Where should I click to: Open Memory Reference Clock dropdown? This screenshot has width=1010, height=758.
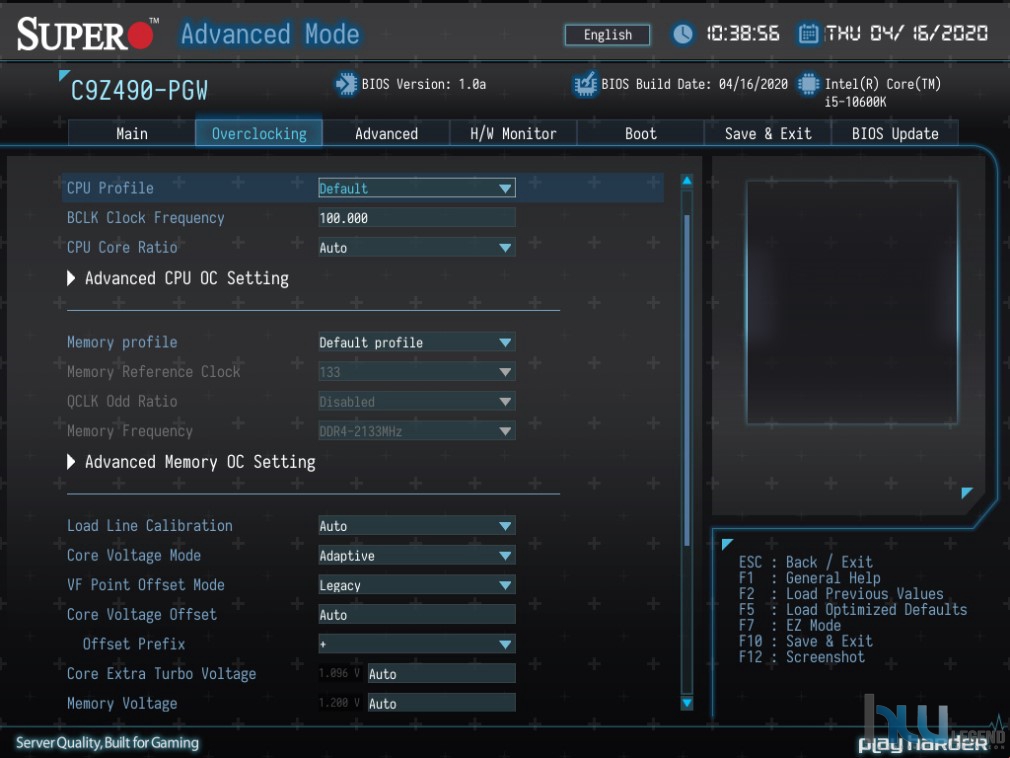(x=417, y=372)
